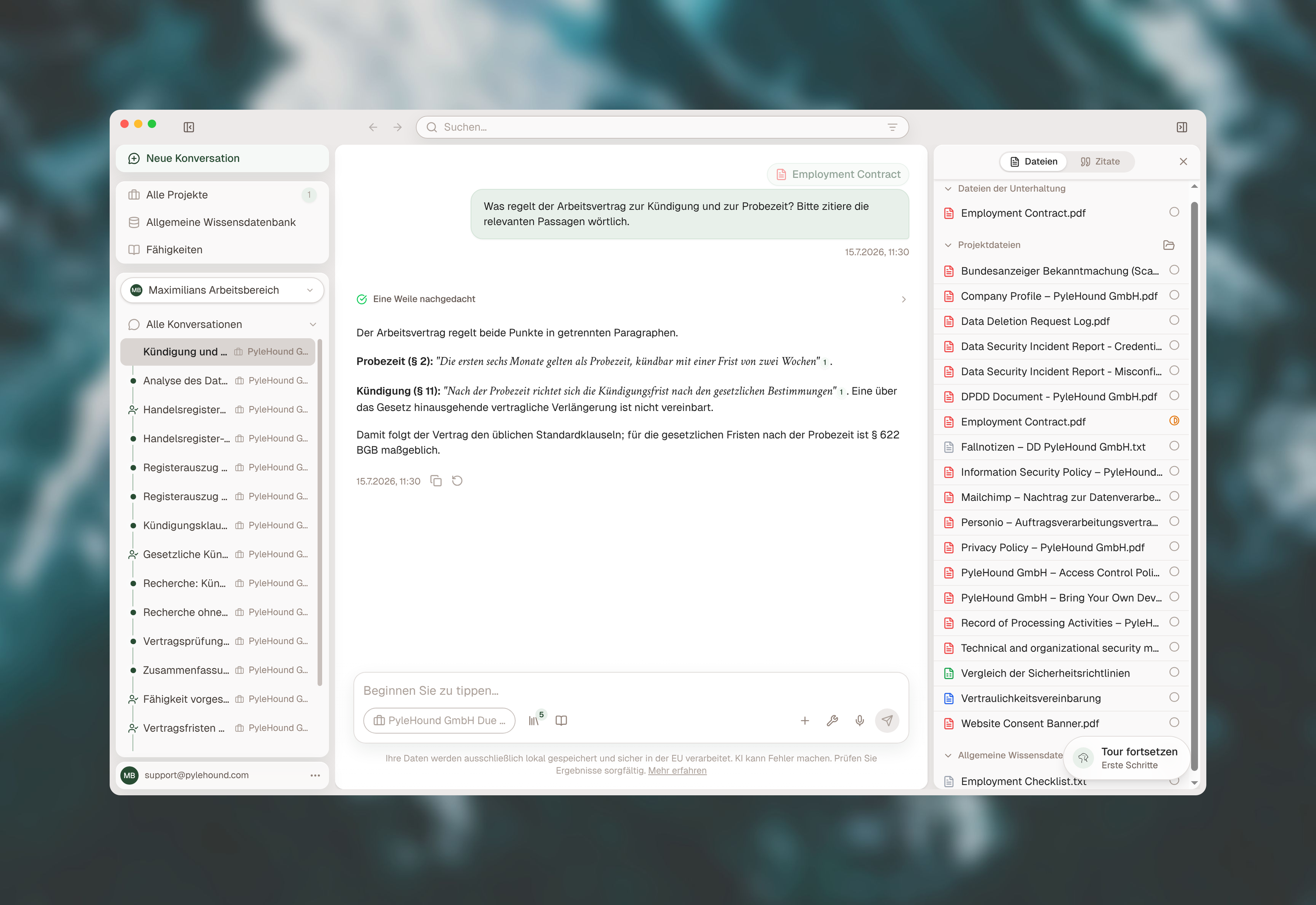
Task: Toggle the right panel icon
Action: [x=1182, y=127]
